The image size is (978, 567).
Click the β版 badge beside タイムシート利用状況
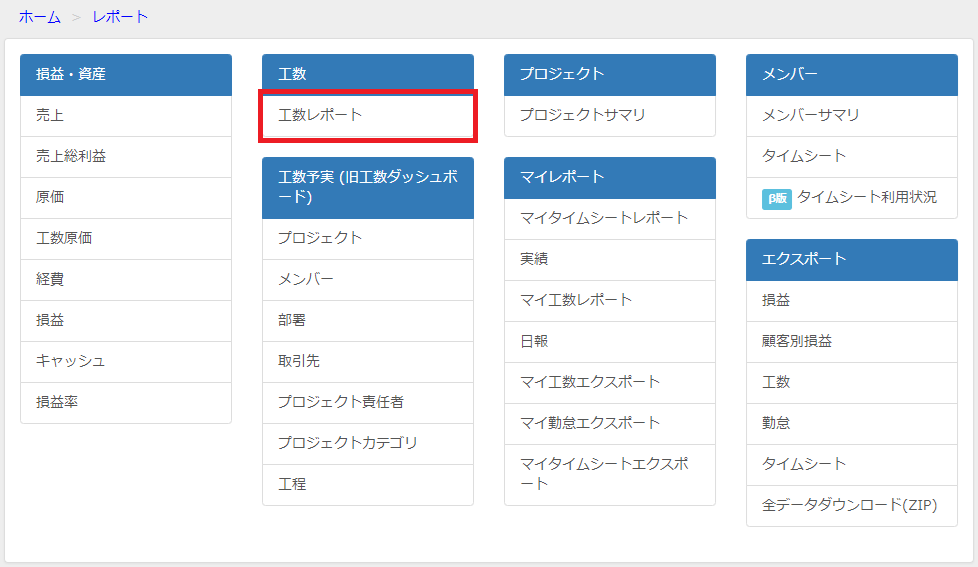tap(777, 198)
